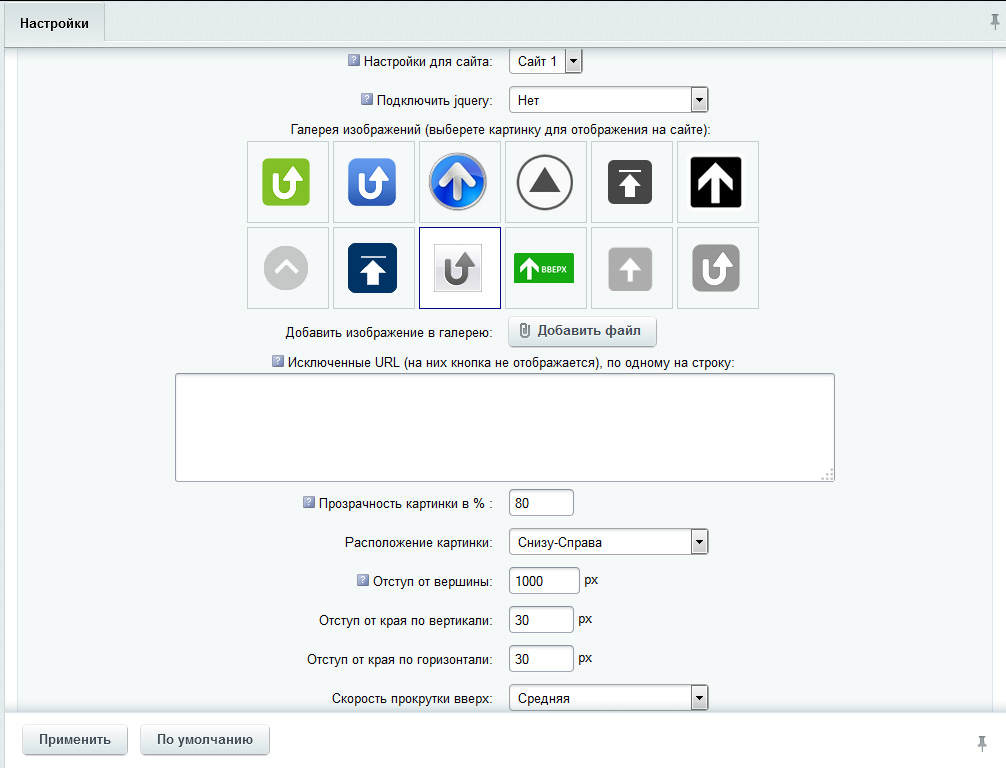The height and width of the screenshot is (768, 1006).
Task: Choose the glossy blue round up-arrow image
Action: (459, 182)
